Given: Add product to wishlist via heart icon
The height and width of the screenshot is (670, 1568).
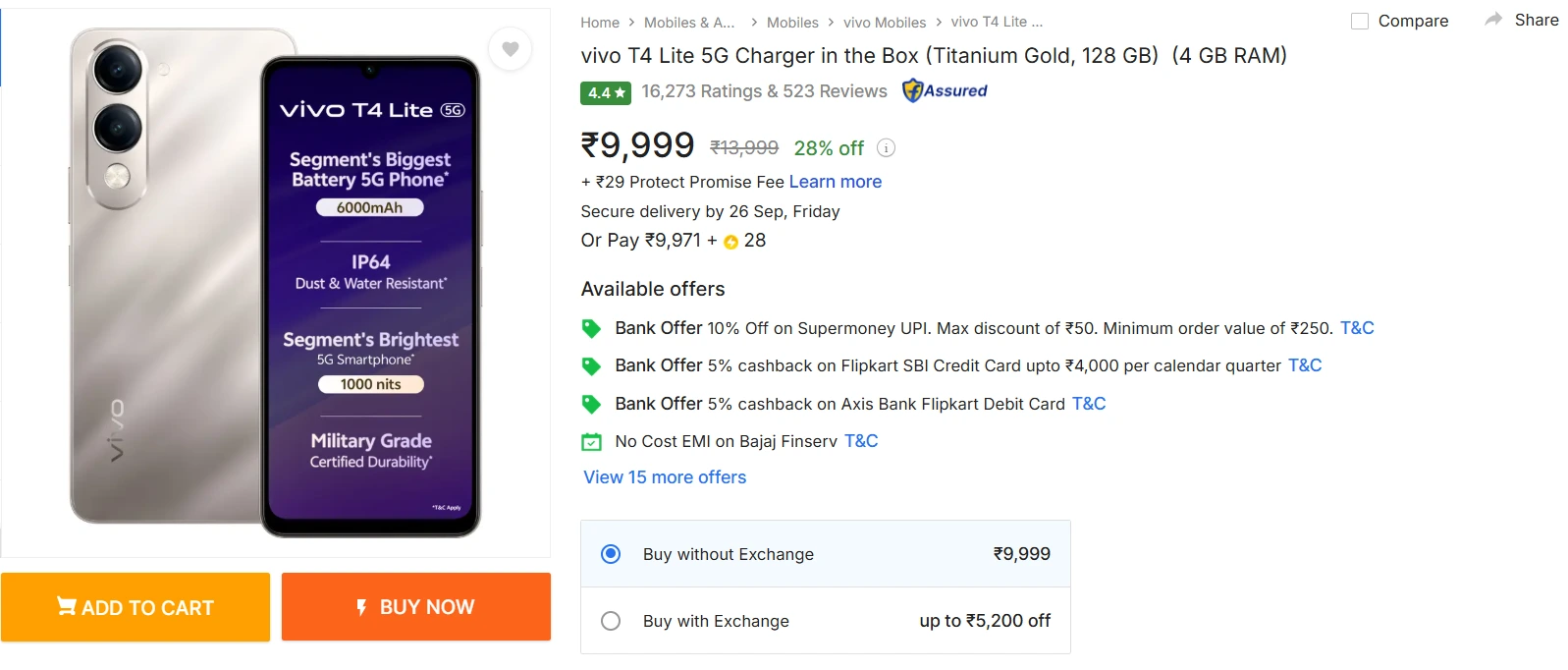Looking at the screenshot, I should tap(511, 48).
